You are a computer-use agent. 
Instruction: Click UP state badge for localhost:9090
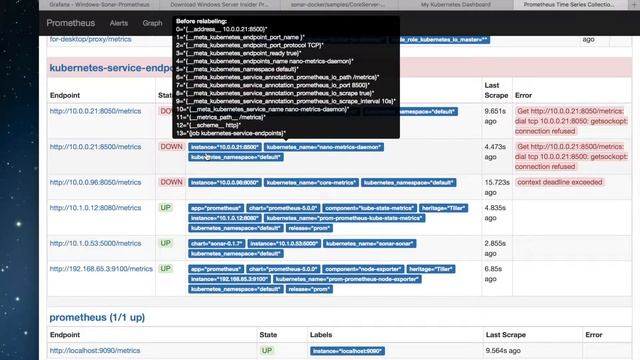click(x=267, y=351)
